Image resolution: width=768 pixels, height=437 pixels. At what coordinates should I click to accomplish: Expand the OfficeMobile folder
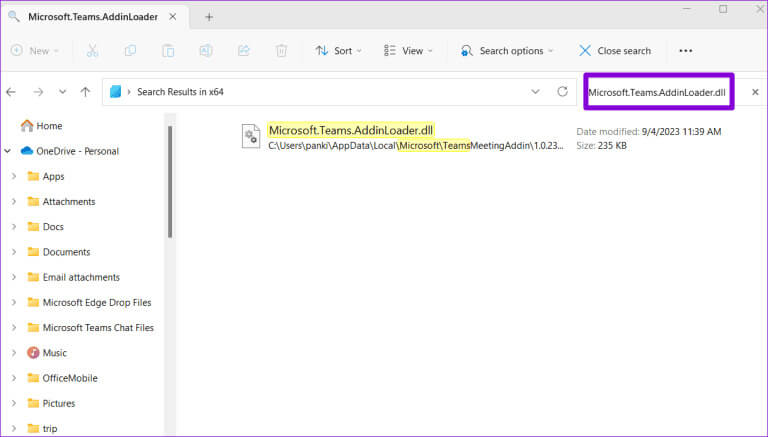[14, 378]
